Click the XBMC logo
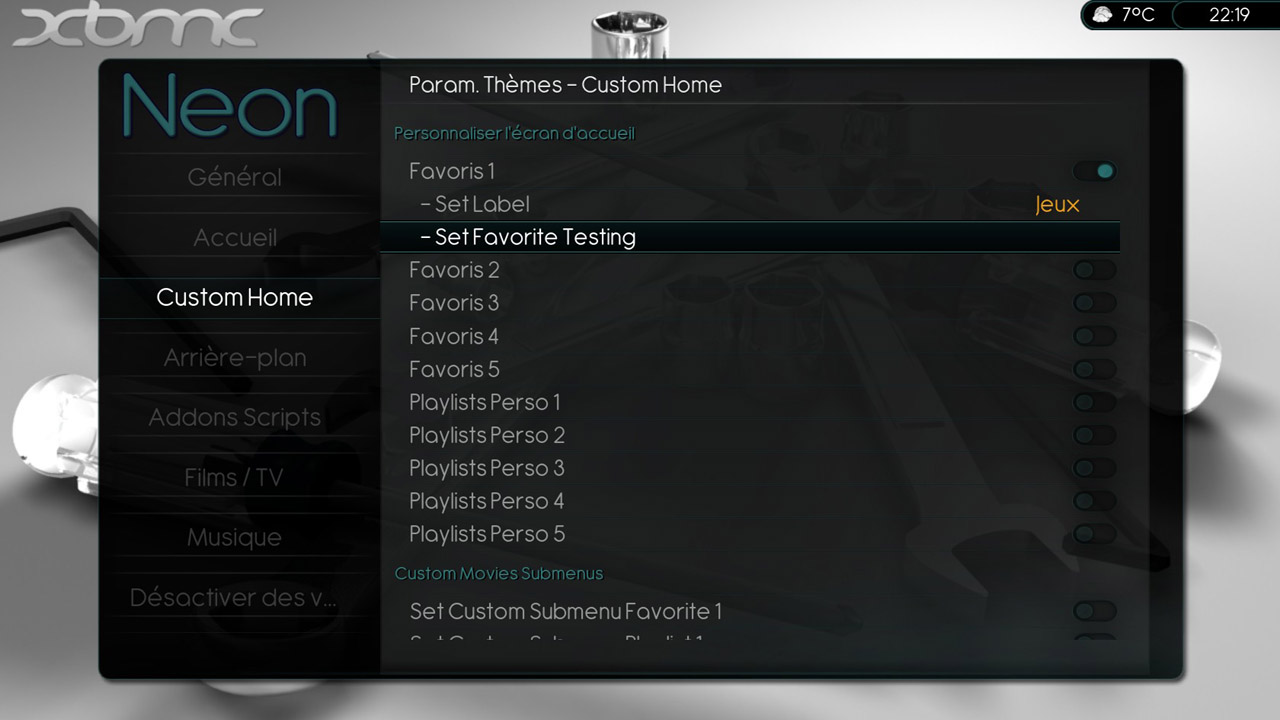1280x720 pixels. click(x=137, y=27)
